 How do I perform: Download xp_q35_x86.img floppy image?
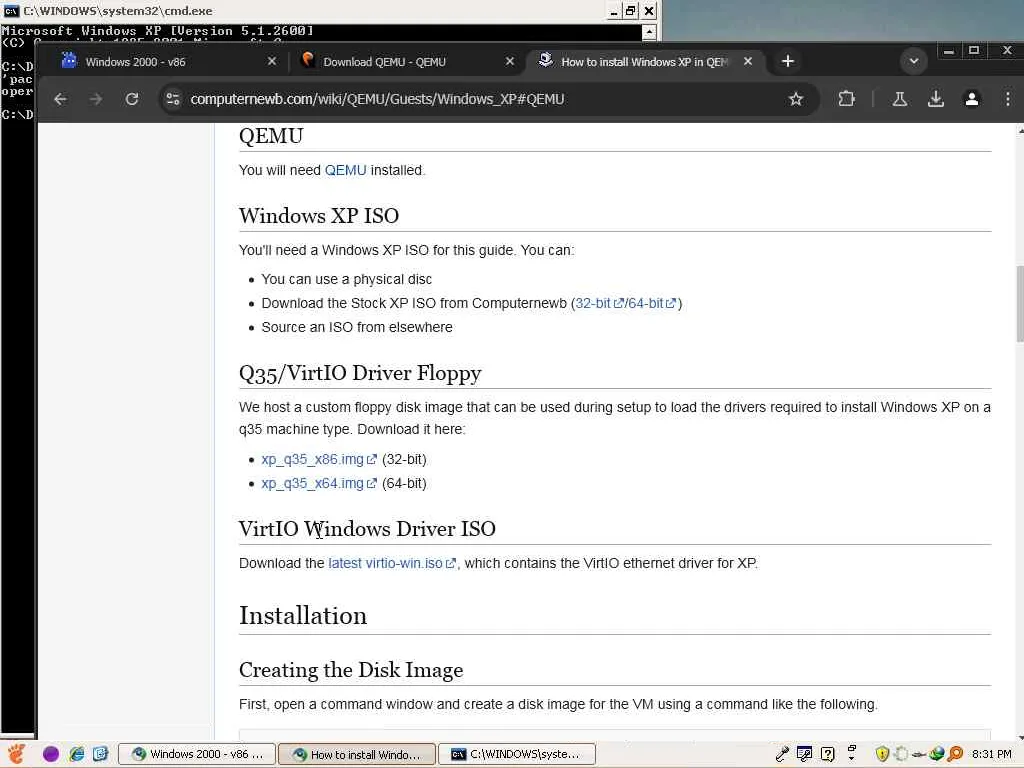319,460
